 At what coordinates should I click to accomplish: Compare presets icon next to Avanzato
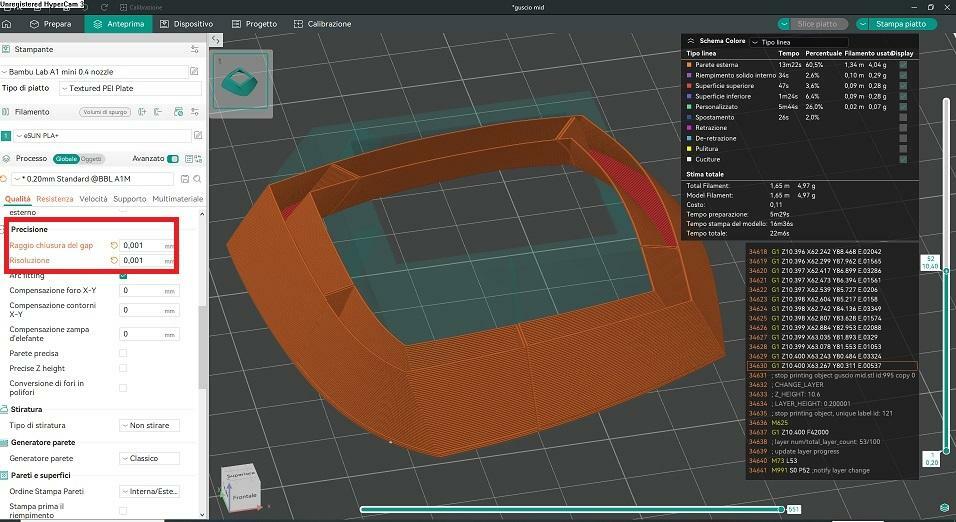click(198, 159)
